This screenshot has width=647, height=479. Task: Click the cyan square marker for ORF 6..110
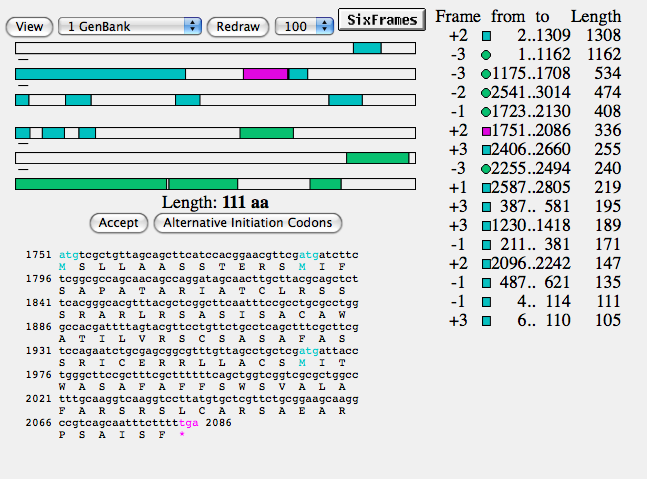pos(487,321)
